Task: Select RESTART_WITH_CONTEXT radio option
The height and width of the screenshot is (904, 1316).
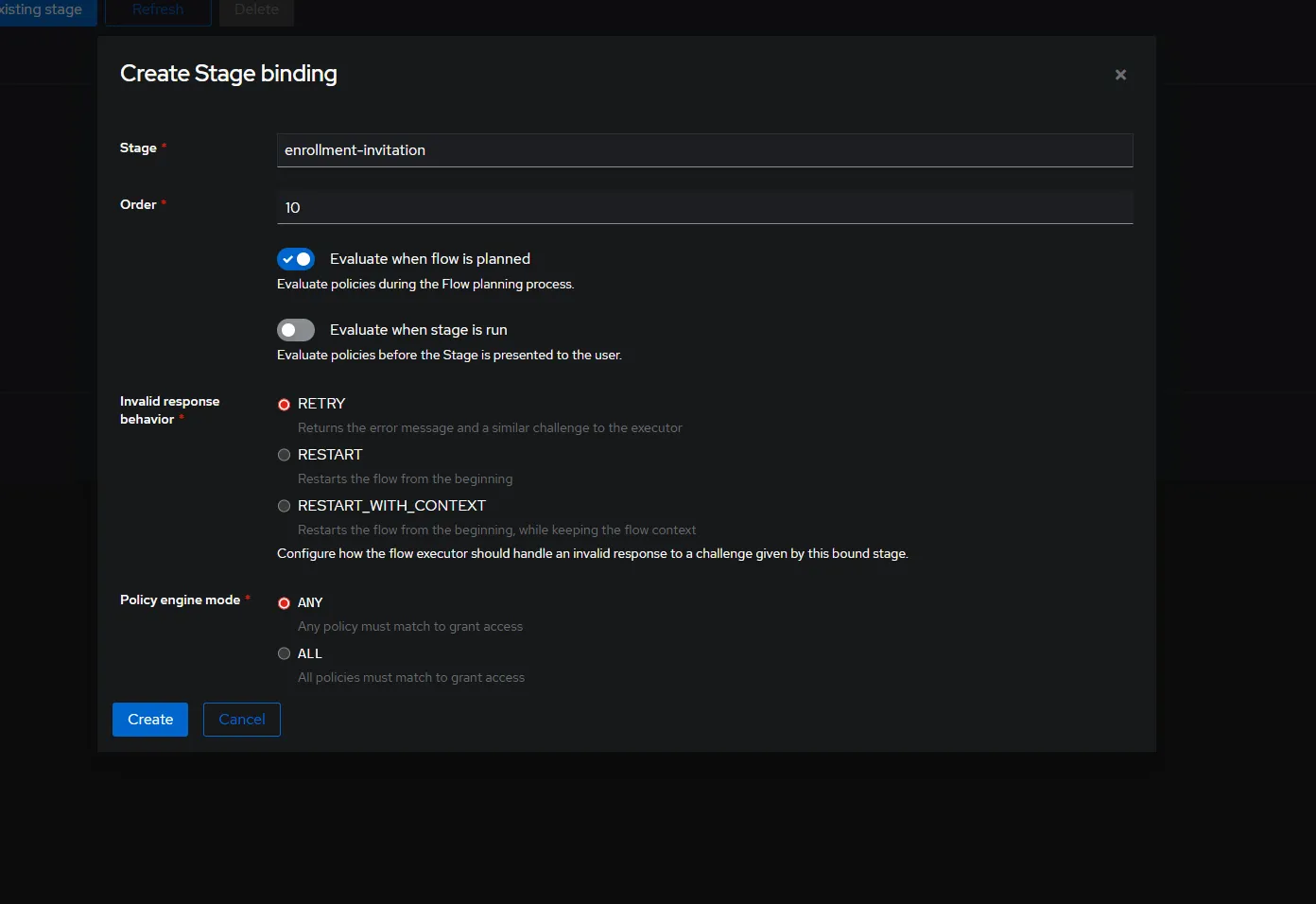Action: (x=284, y=506)
